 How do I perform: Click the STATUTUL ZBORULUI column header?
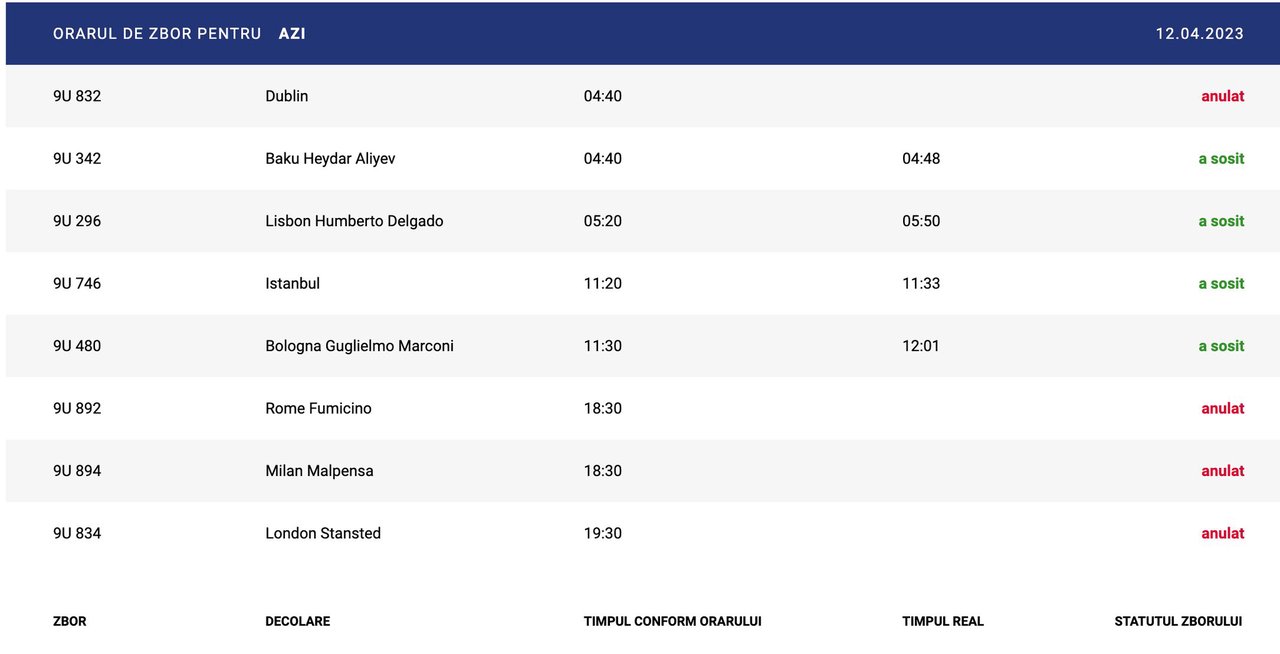[1178, 621]
